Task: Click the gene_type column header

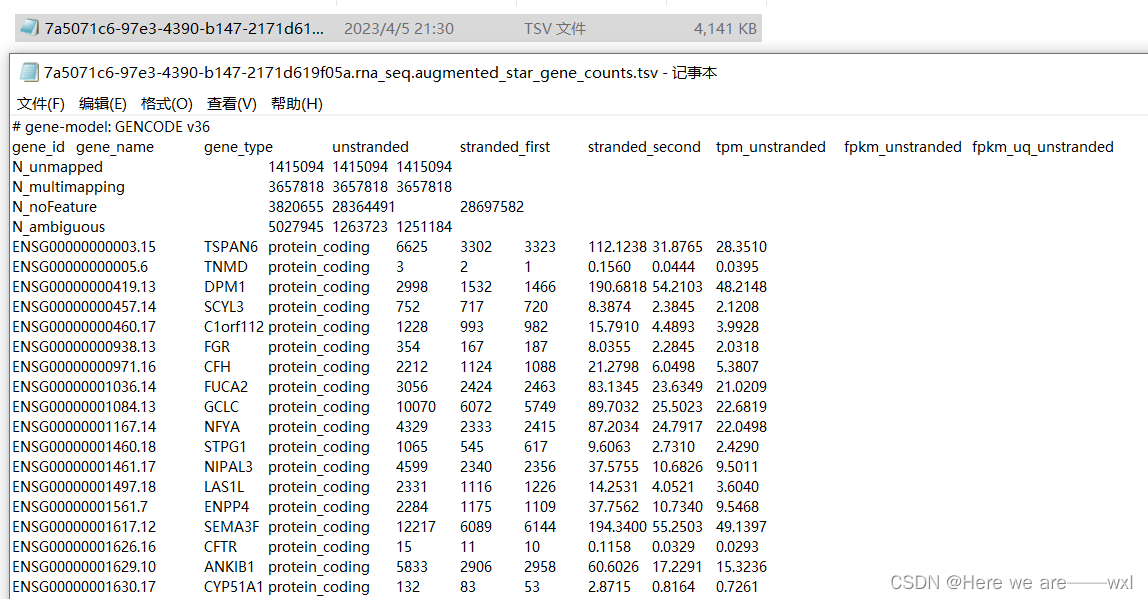Action: [x=238, y=146]
